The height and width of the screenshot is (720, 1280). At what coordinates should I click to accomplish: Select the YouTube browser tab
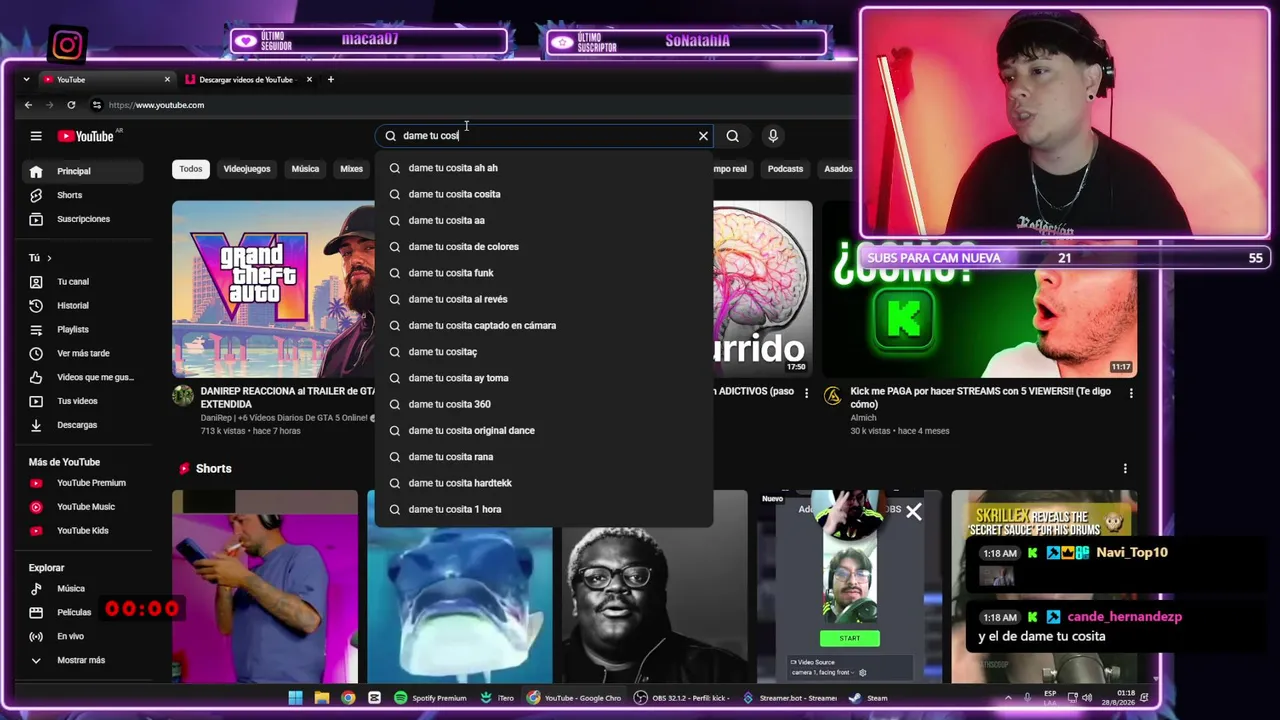coord(105,79)
